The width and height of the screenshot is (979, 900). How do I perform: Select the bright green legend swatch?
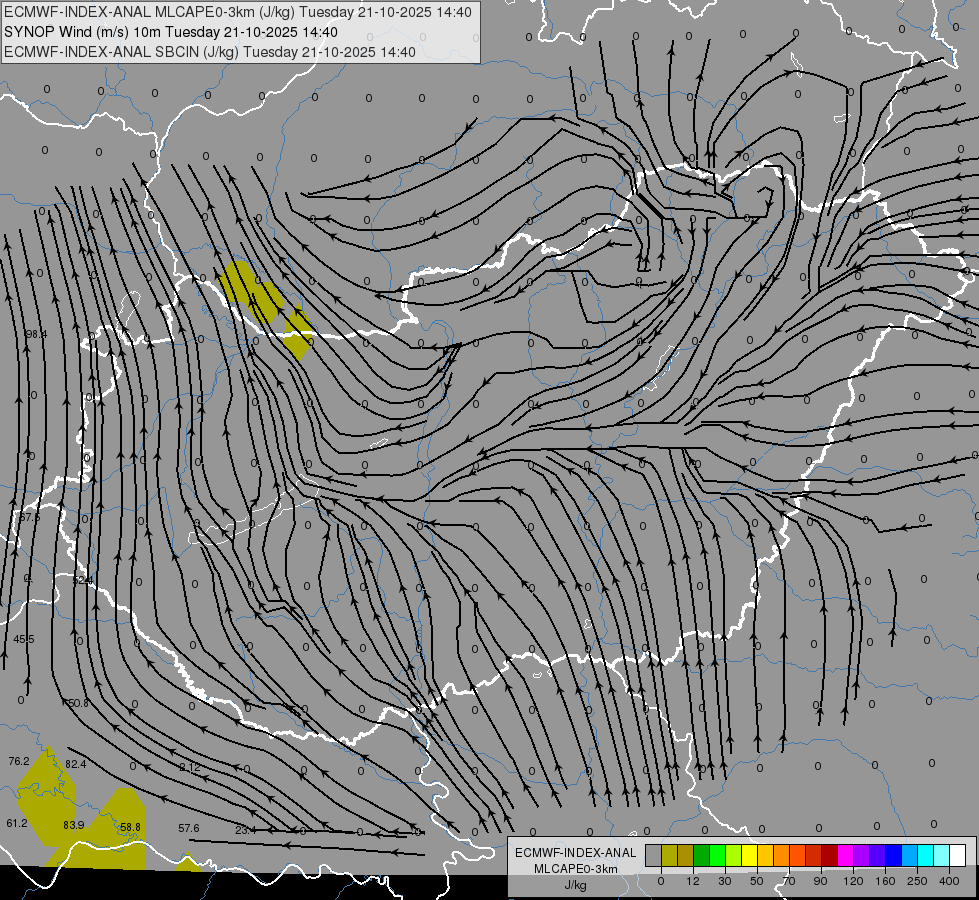717,855
